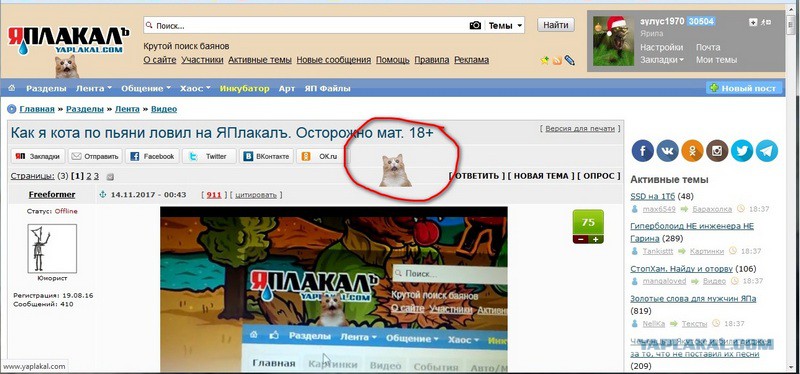
Task: Add topic to ЯП Закладки button
Action: click(x=38, y=156)
